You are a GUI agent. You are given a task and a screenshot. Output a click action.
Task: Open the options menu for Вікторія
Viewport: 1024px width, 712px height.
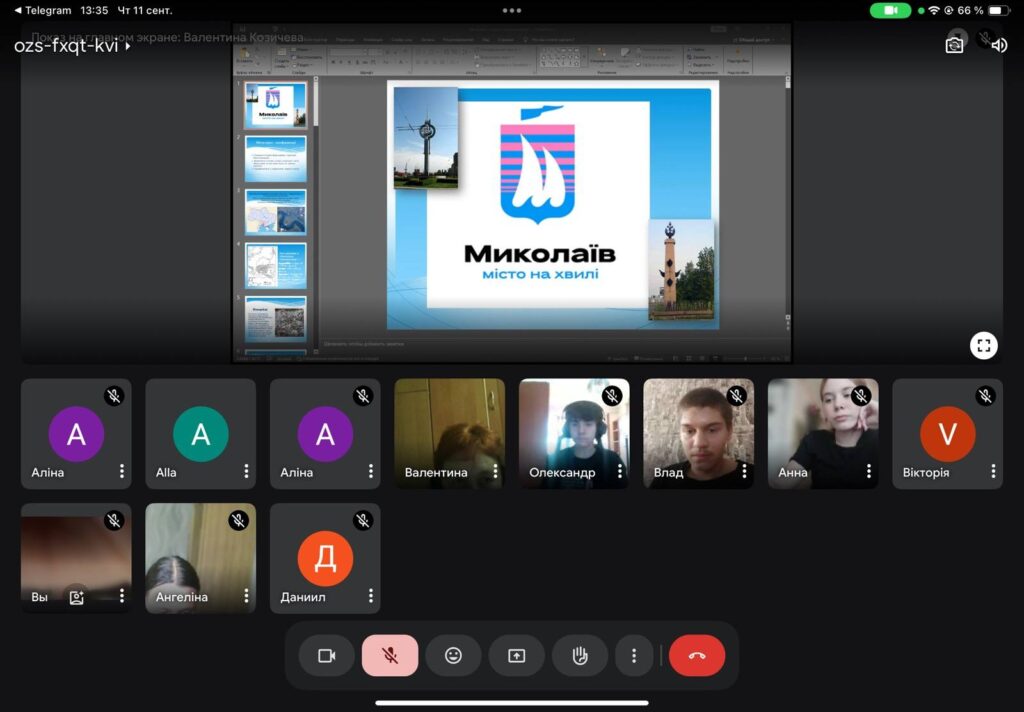pos(993,471)
